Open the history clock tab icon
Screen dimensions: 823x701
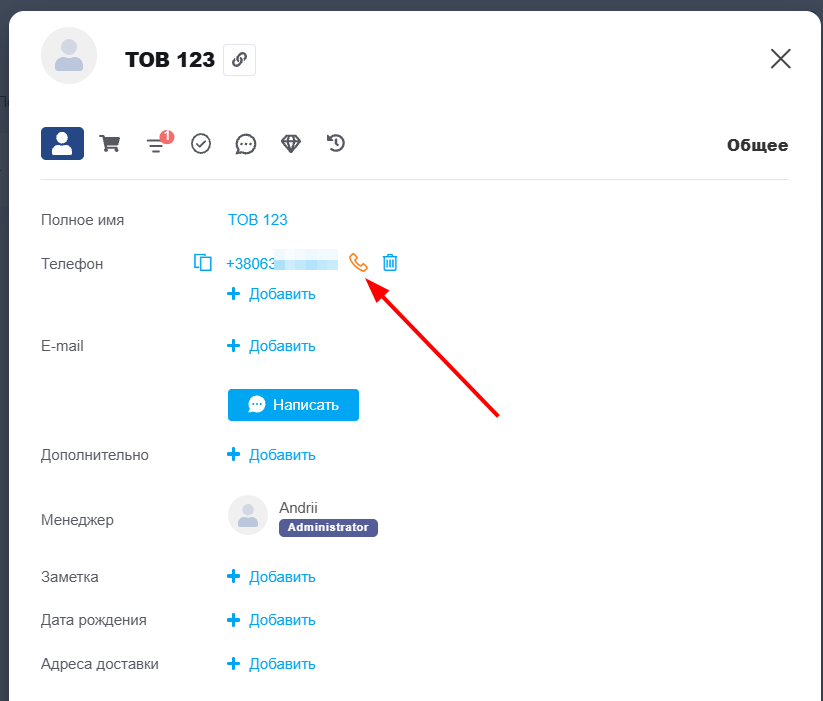coord(336,144)
